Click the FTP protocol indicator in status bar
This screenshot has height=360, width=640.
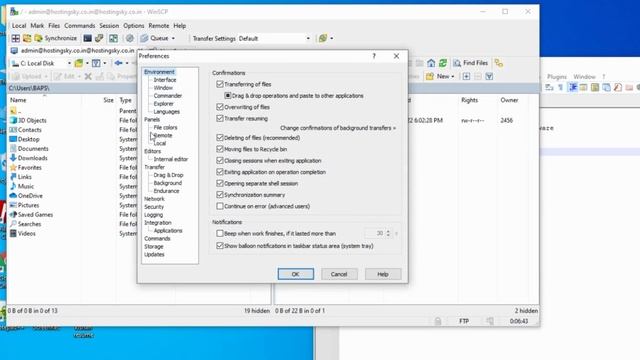(x=464, y=321)
